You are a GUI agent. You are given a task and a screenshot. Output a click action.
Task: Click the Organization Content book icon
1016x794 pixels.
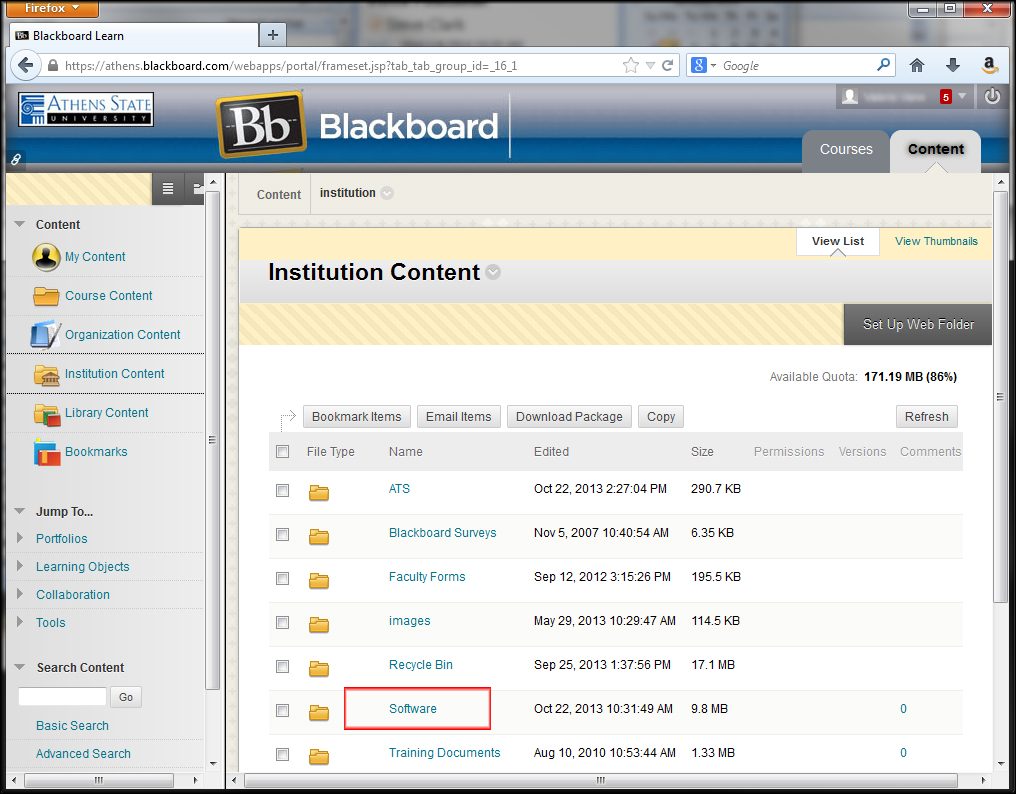tap(46, 335)
